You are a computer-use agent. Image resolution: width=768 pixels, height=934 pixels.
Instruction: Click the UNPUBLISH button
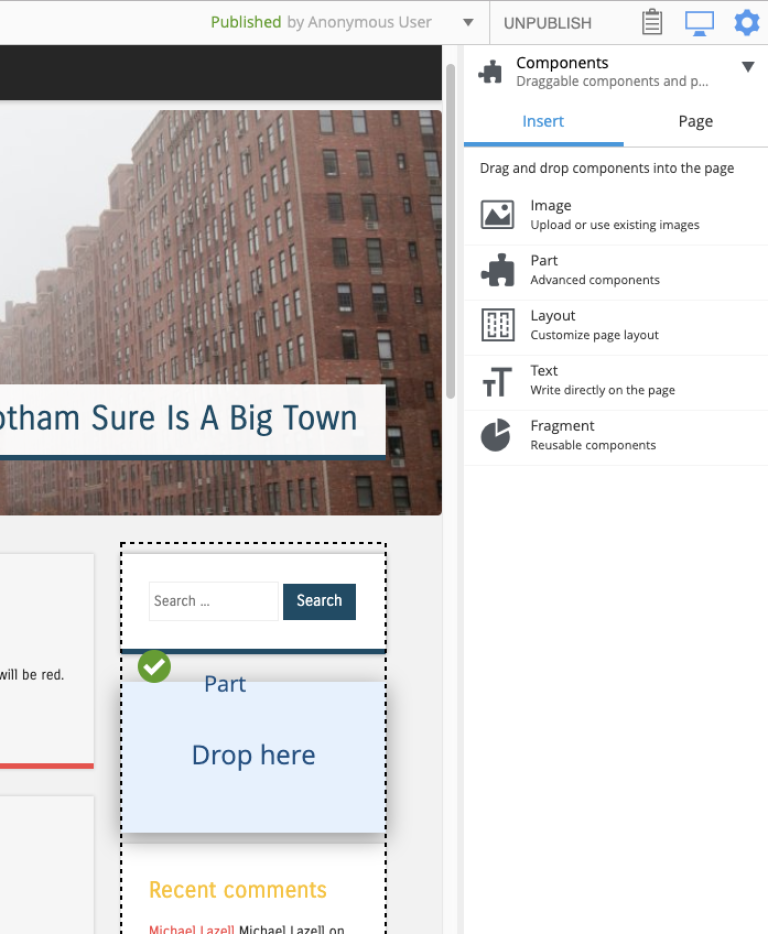[547, 22]
